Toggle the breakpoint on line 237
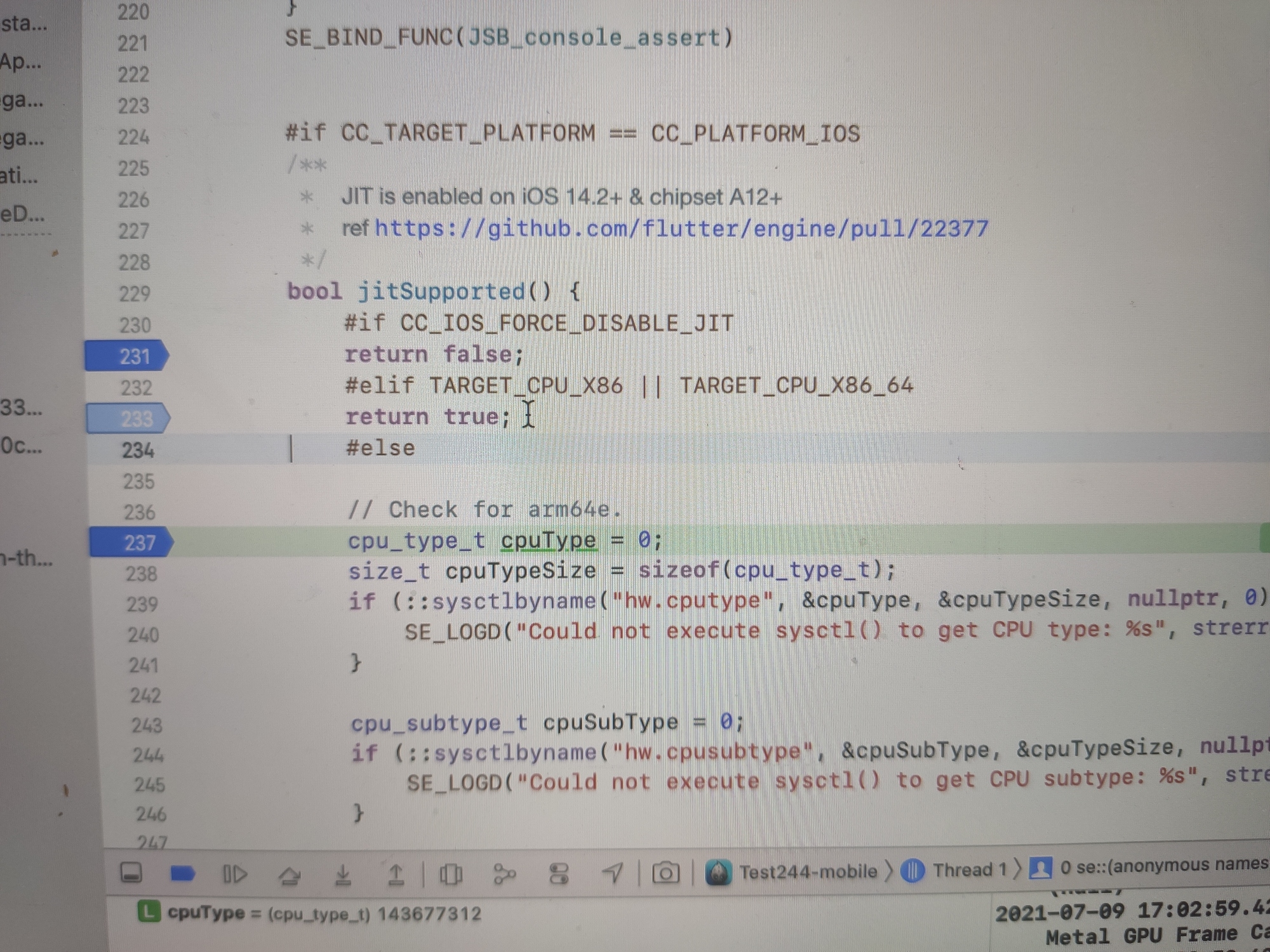The height and width of the screenshot is (952, 1270). [131, 543]
